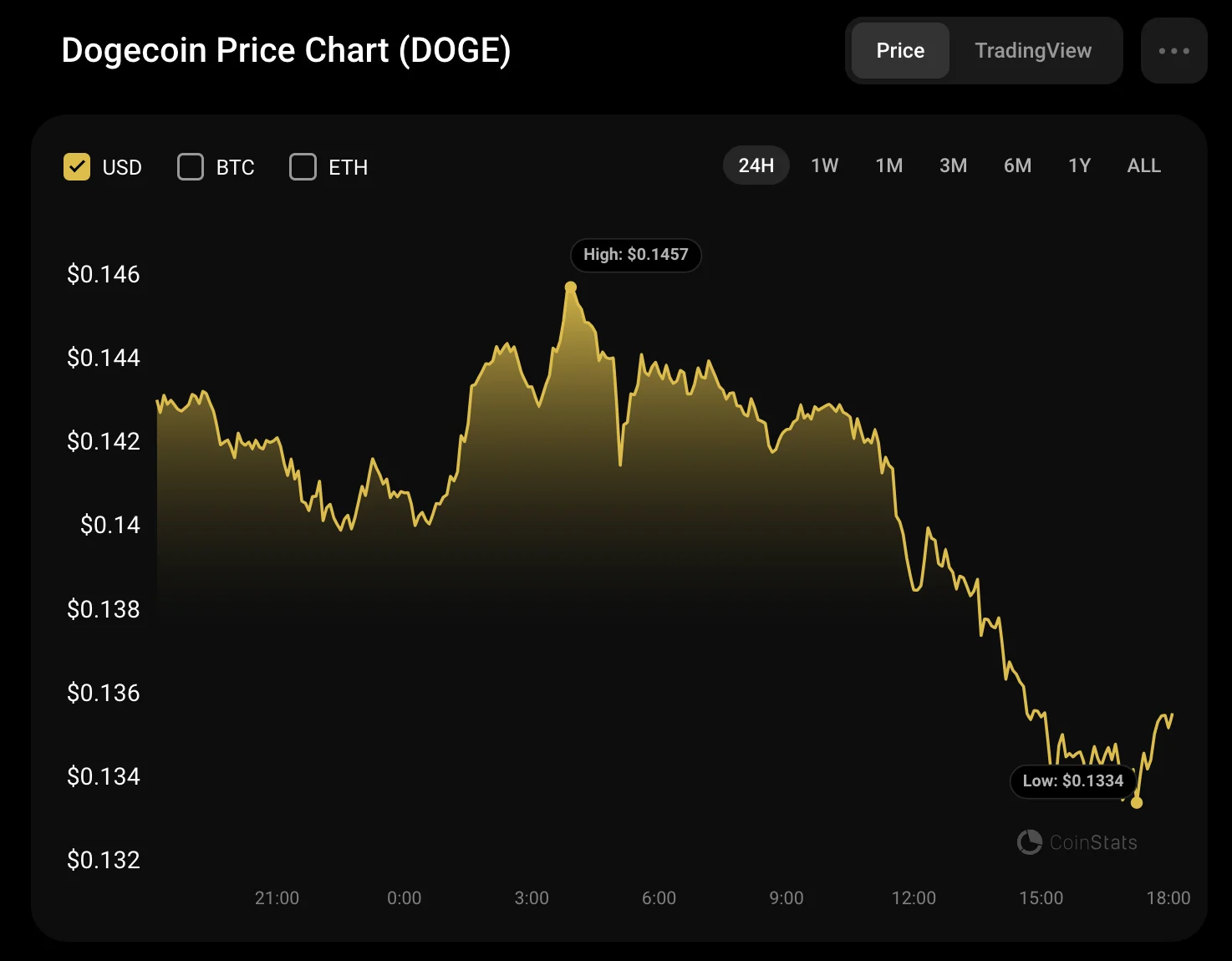The image size is (1232, 961).
Task: Click the low price point marker
Action: pos(1137,802)
